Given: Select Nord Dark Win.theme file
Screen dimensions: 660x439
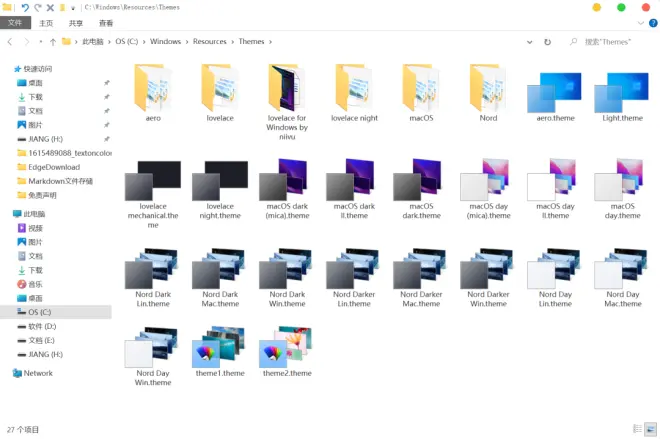Looking at the screenshot, I should pyautogui.click(x=287, y=278).
